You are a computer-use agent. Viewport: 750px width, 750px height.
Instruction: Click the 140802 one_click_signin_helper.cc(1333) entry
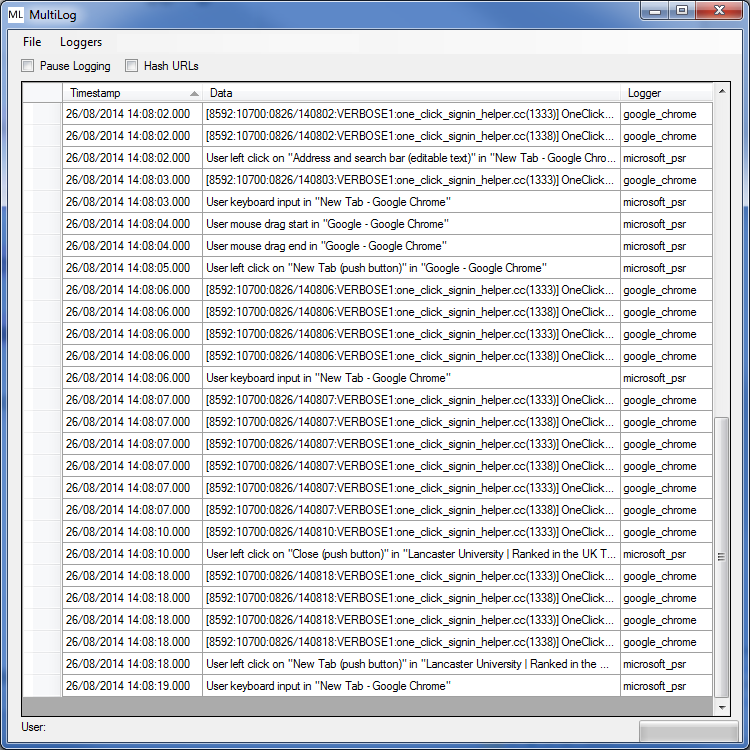pyautogui.click(x=411, y=114)
